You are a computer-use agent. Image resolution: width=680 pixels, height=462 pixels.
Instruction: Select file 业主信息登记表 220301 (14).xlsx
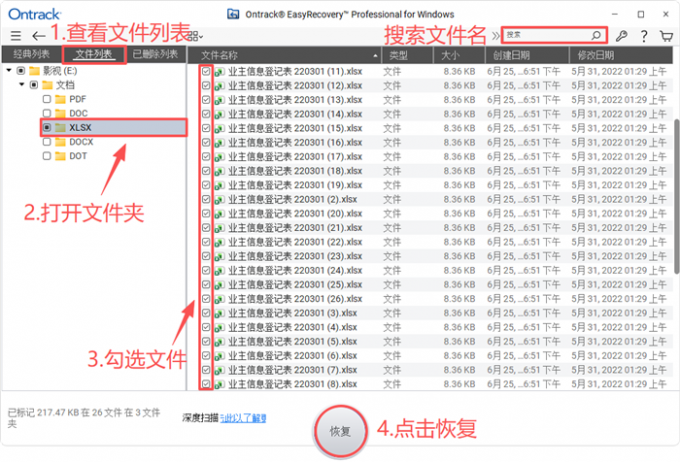tap(295, 114)
